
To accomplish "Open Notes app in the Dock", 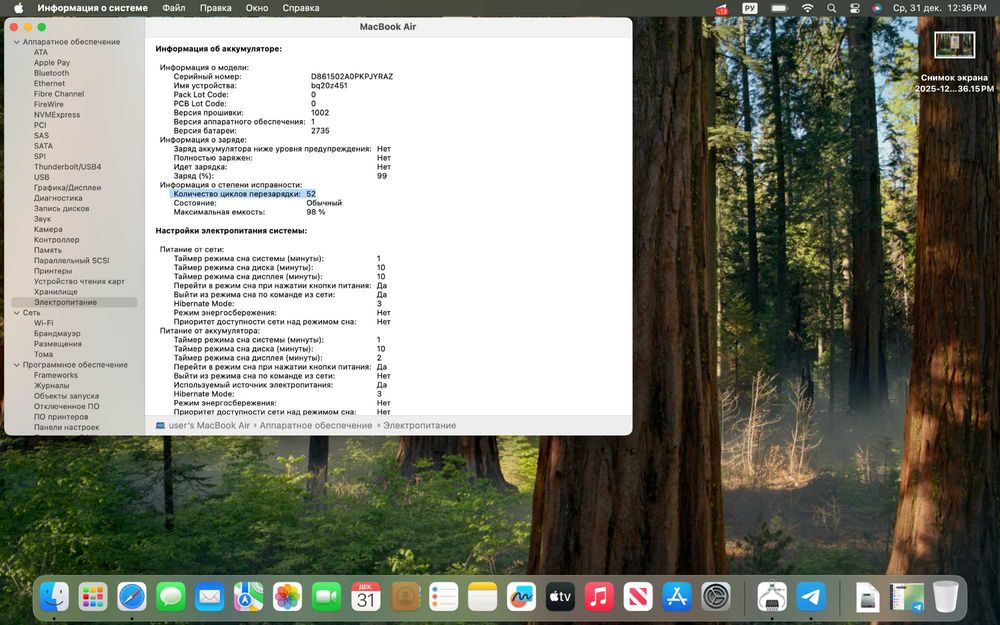I will (x=483, y=597).
